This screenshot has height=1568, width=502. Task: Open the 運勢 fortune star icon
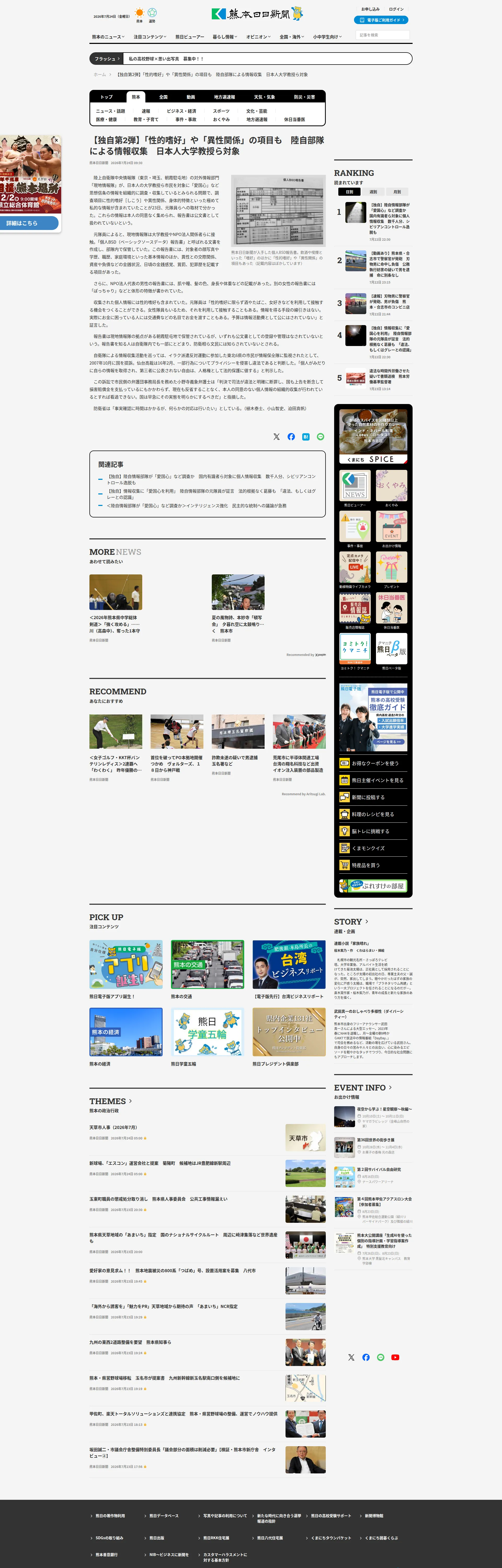152,12
